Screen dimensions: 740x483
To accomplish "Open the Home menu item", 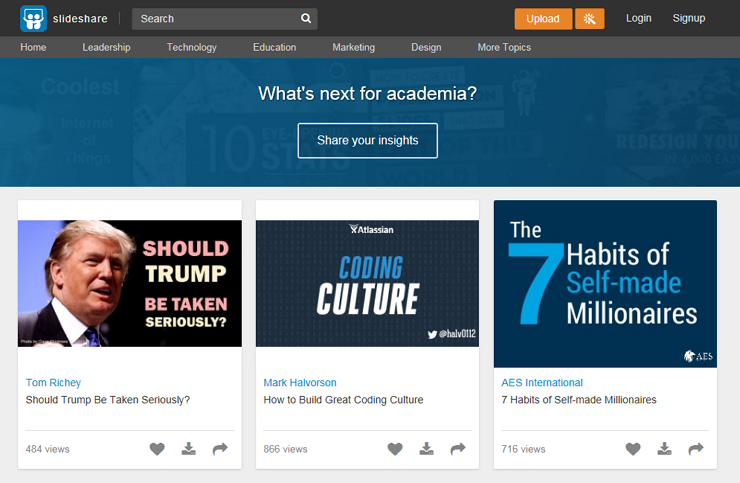I will point(33,47).
